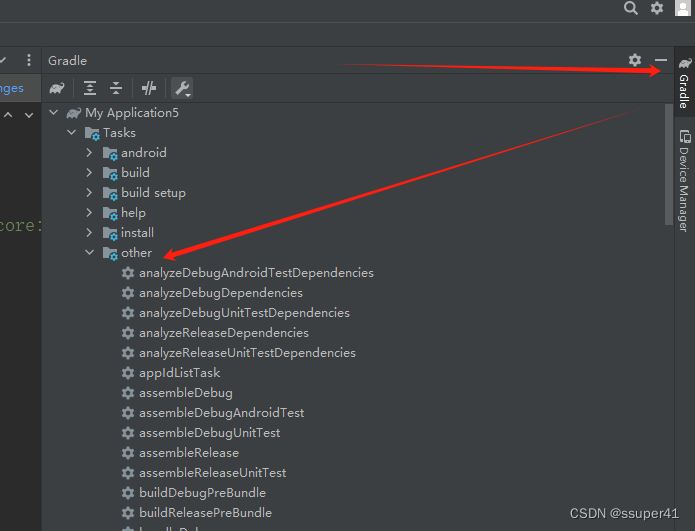Open Gradle panel options gear
The width and height of the screenshot is (695, 531).
(635, 60)
